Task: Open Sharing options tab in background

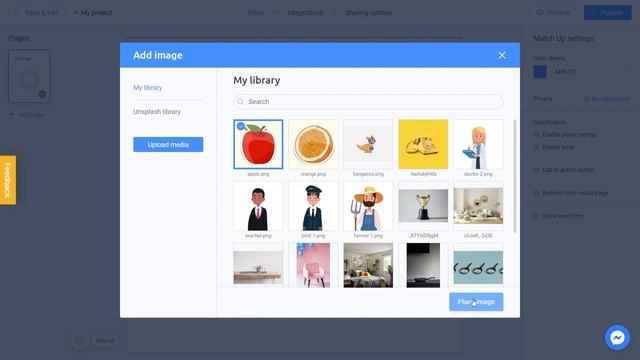Action: [x=369, y=13]
